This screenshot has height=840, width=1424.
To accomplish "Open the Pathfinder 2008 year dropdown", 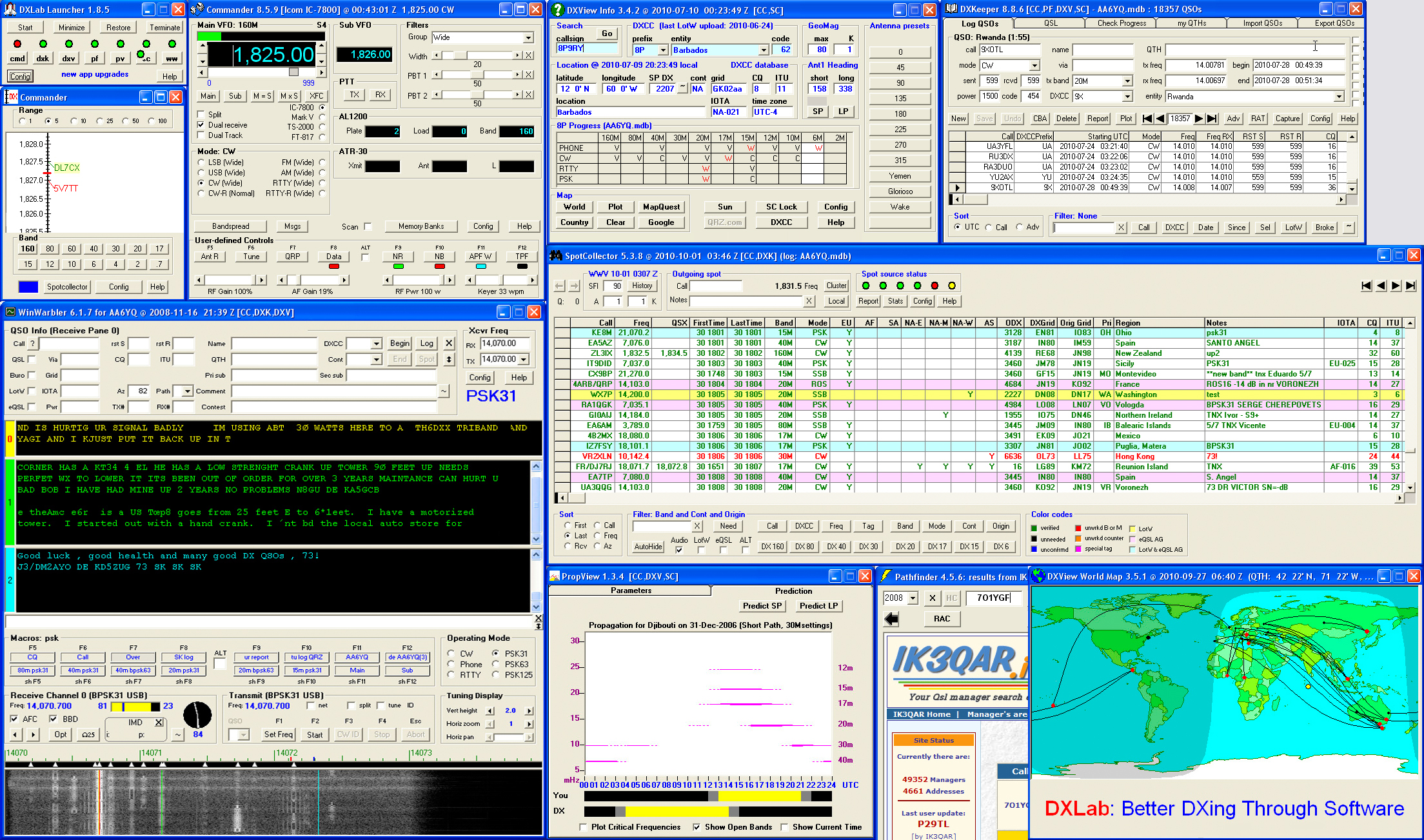I will (913, 598).
